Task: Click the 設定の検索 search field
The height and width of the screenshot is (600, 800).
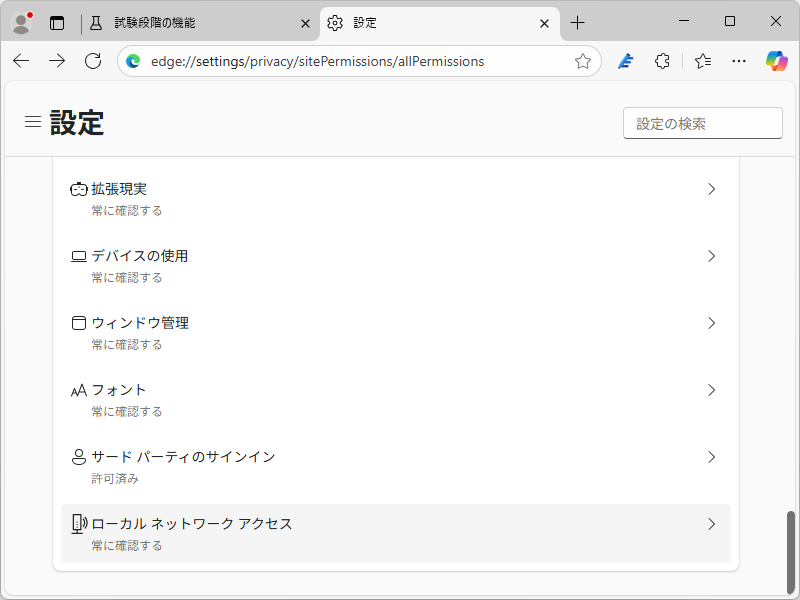Action: (702, 122)
